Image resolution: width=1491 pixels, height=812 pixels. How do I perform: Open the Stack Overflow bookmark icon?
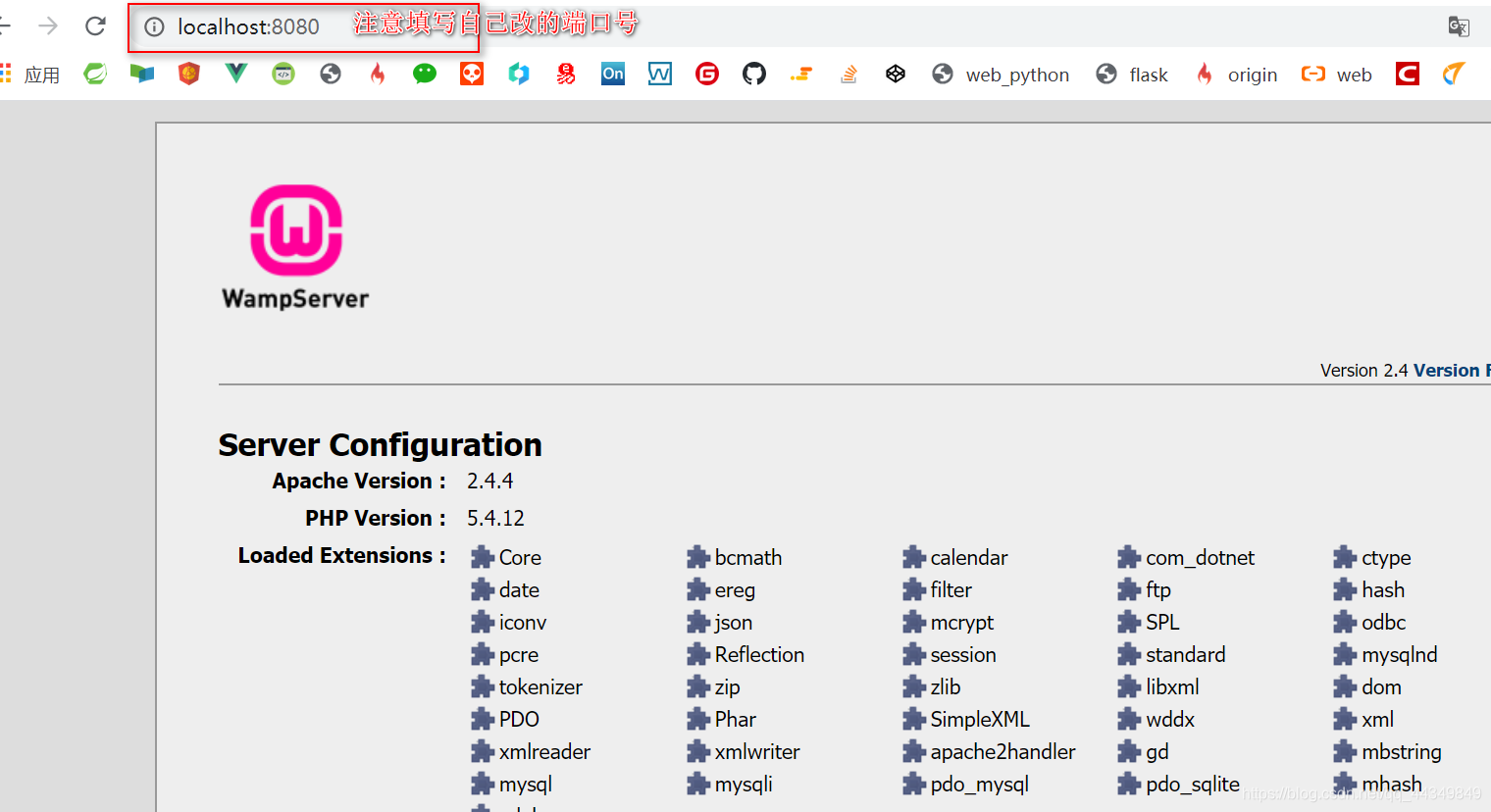[x=849, y=74]
